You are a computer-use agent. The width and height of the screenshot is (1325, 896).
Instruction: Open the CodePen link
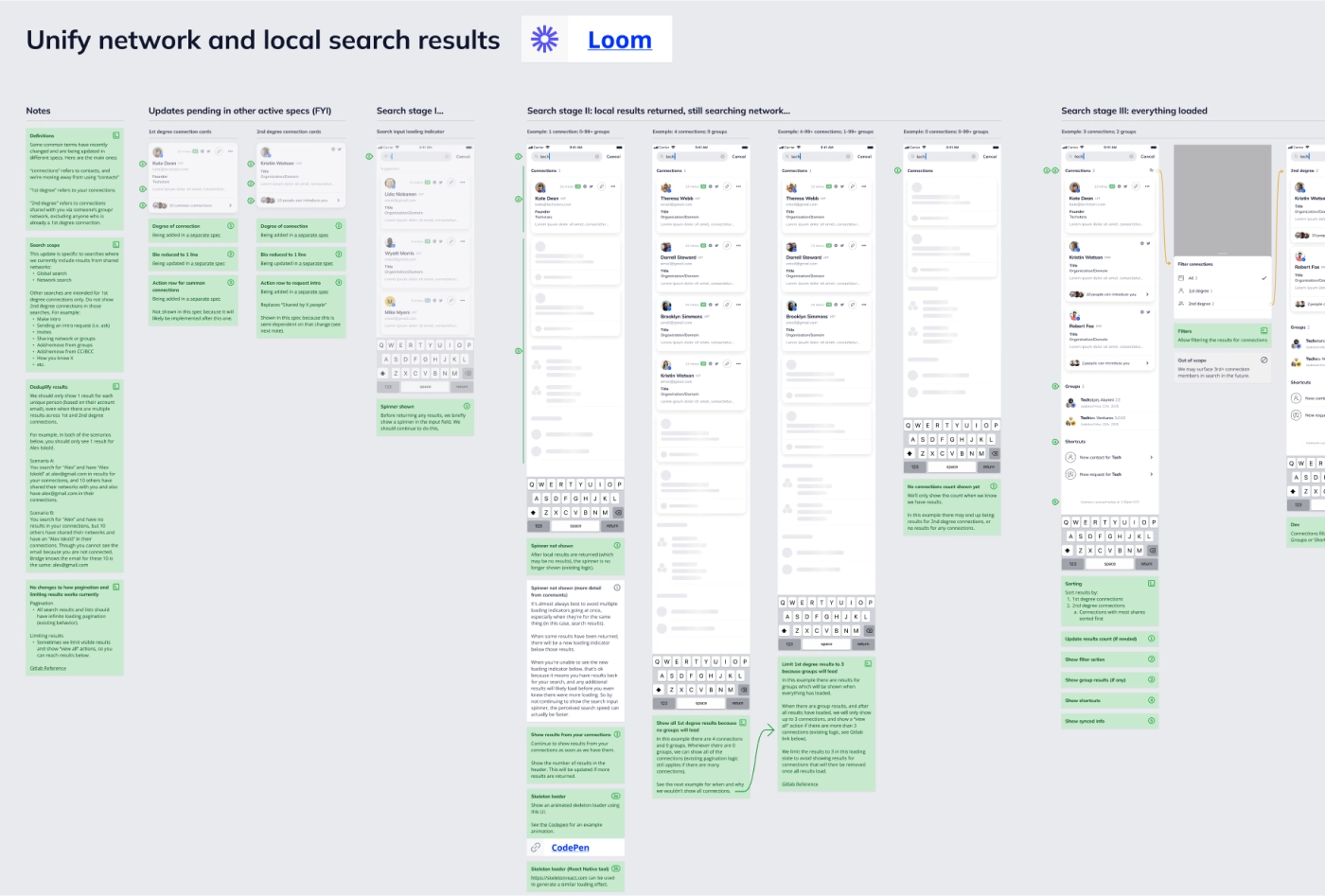pyautogui.click(x=570, y=848)
